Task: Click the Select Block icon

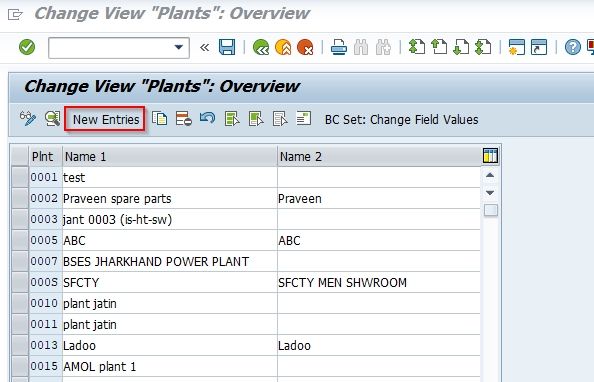Action: 256,119
